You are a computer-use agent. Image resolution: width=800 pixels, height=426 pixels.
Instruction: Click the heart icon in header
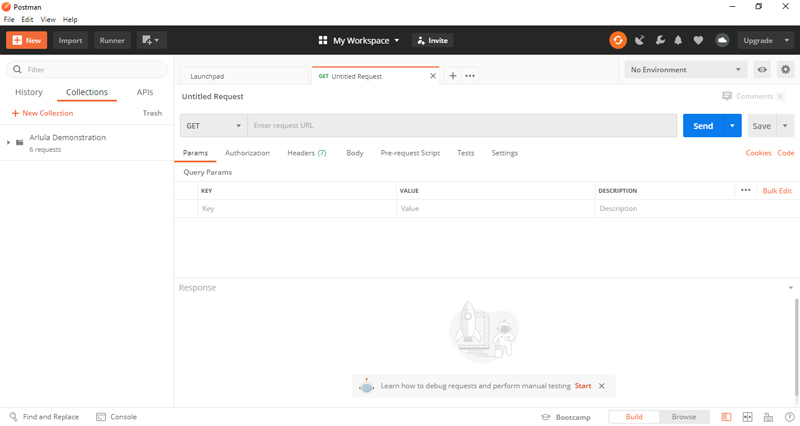click(x=698, y=40)
